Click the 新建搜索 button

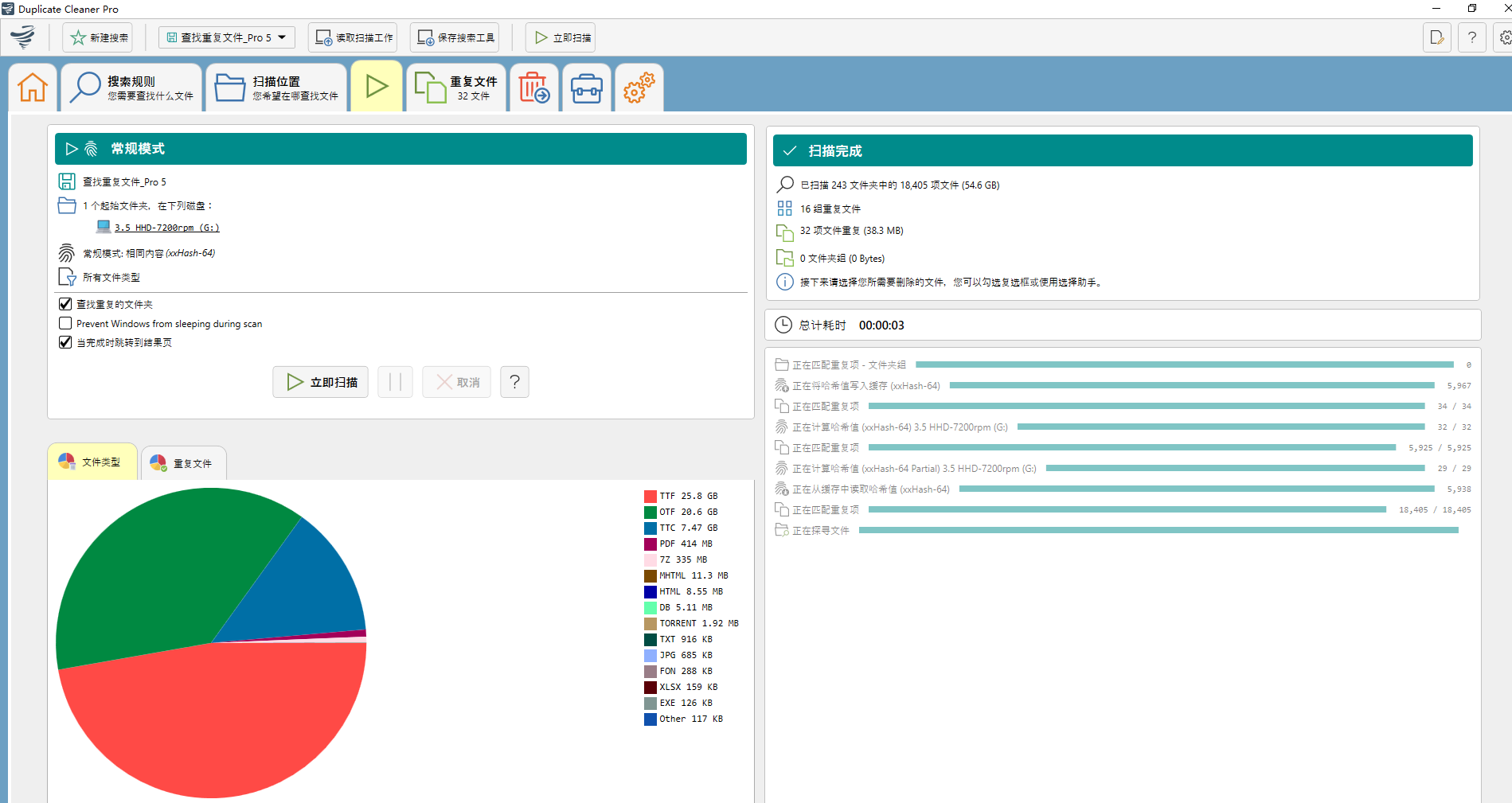[98, 37]
